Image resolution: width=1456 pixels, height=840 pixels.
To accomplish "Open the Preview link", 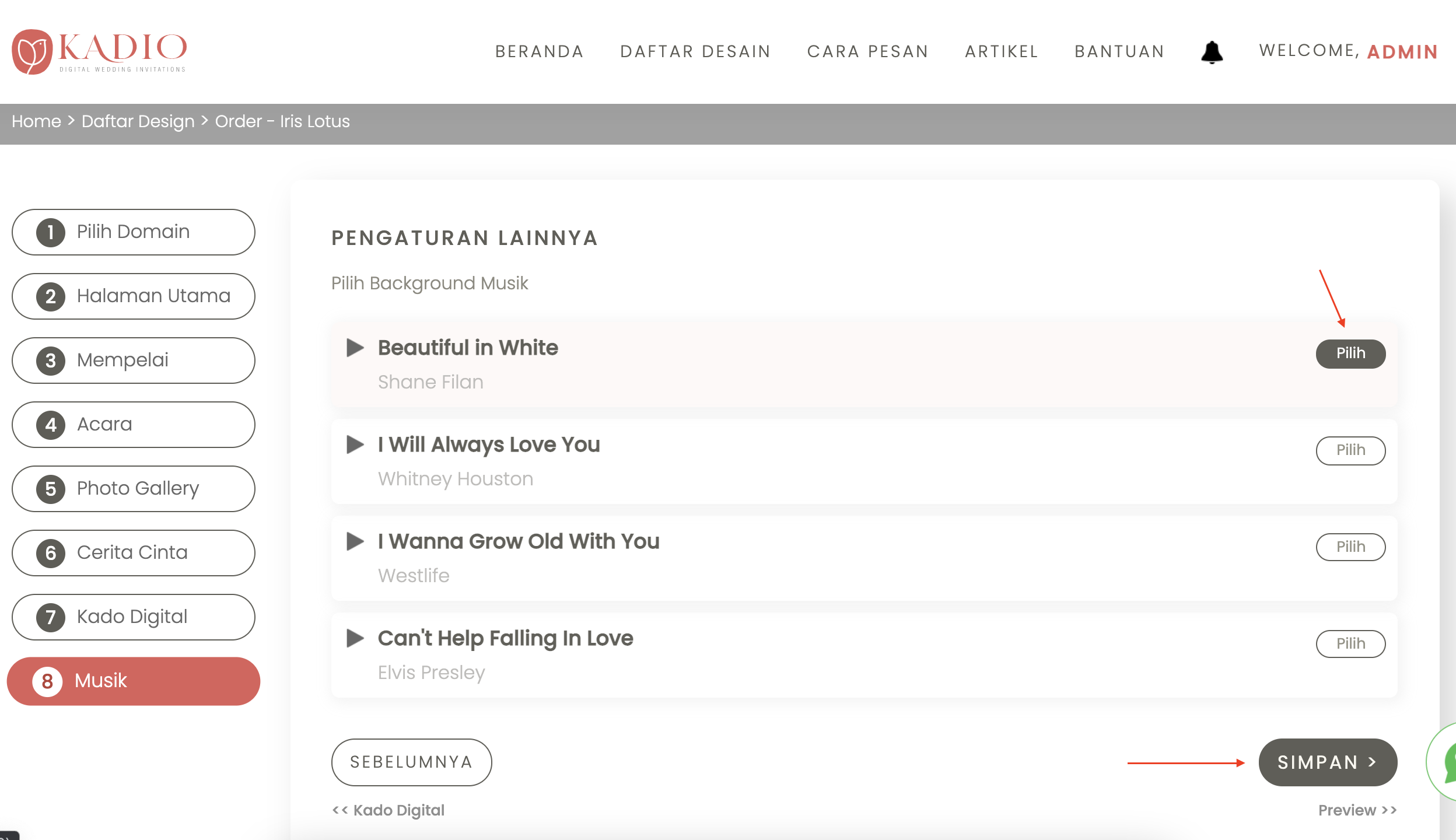I will 1357,810.
